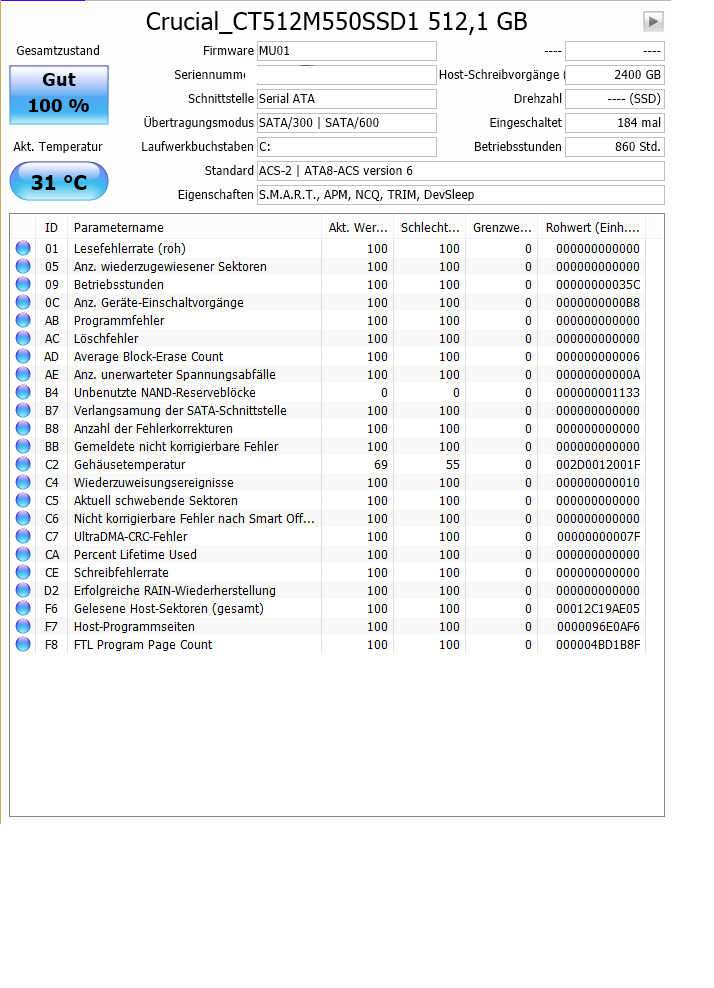
Task: Sort by Akt. Wer... column header
Action: 357,227
